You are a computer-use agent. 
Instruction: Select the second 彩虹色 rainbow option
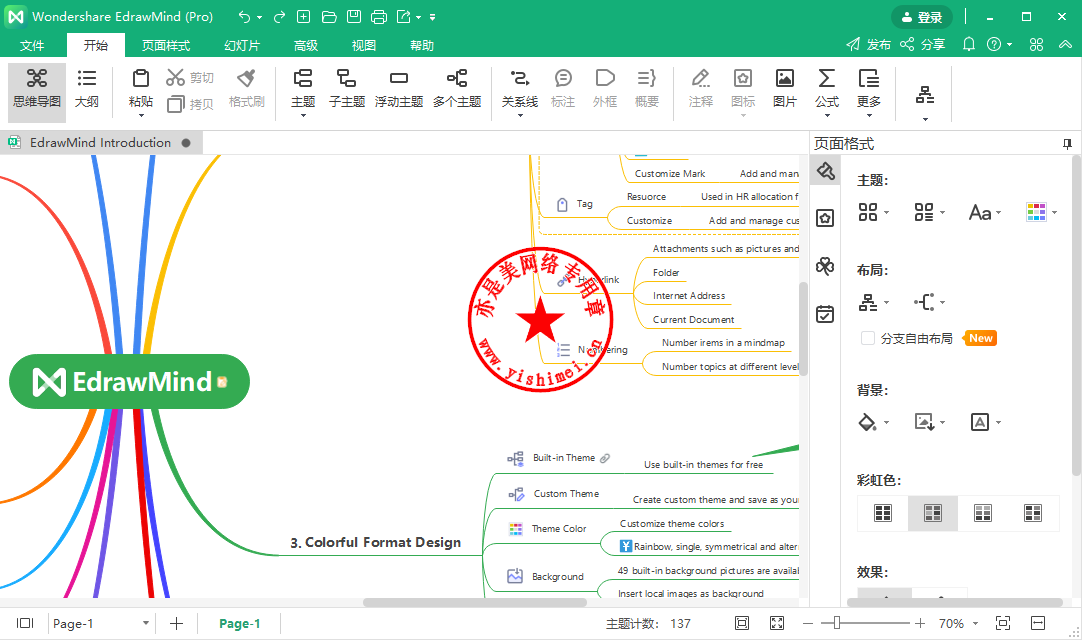(x=933, y=513)
